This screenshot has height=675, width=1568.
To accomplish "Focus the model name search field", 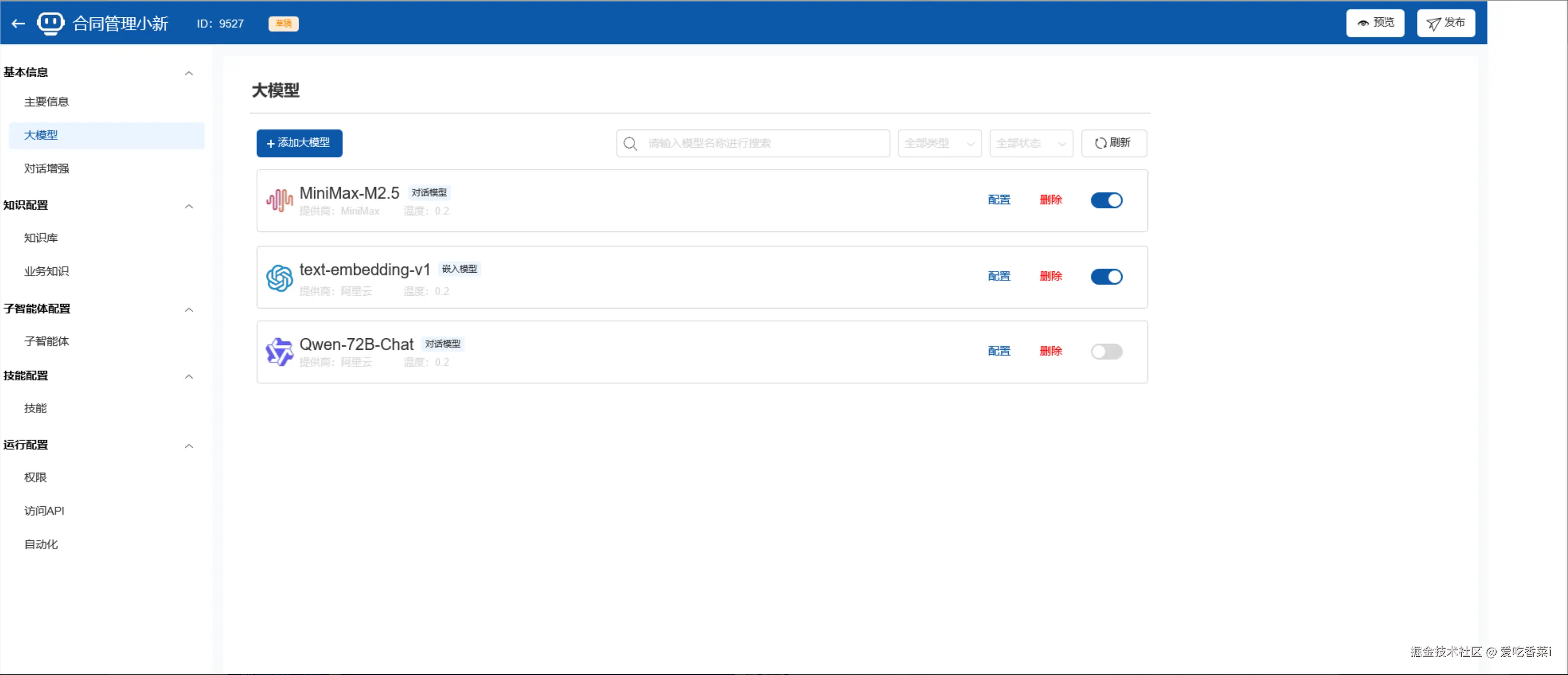I will click(x=752, y=144).
